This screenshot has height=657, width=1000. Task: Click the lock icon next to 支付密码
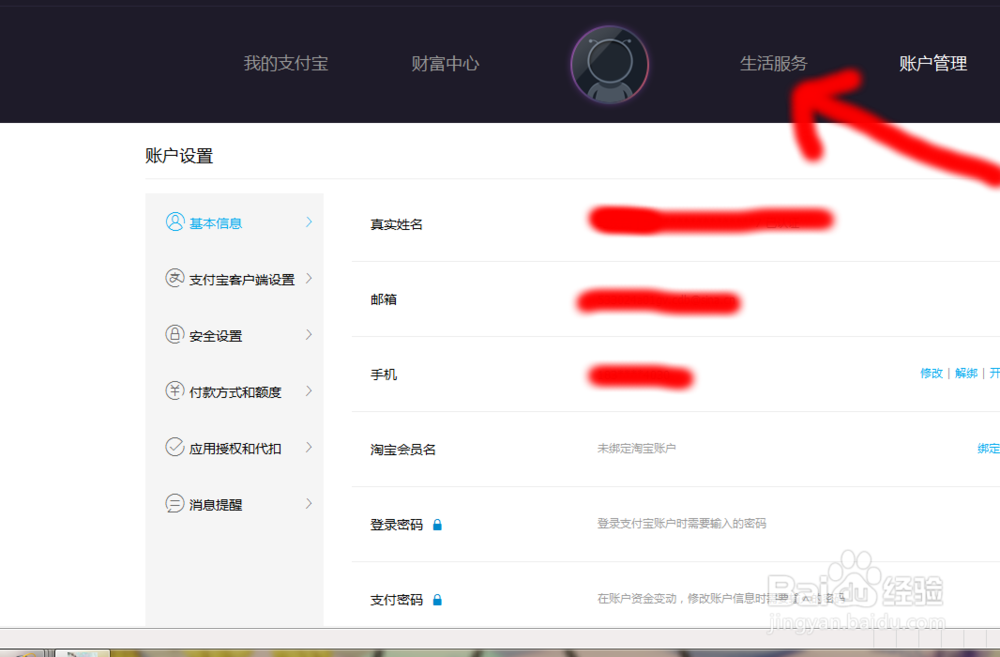[x=437, y=599]
